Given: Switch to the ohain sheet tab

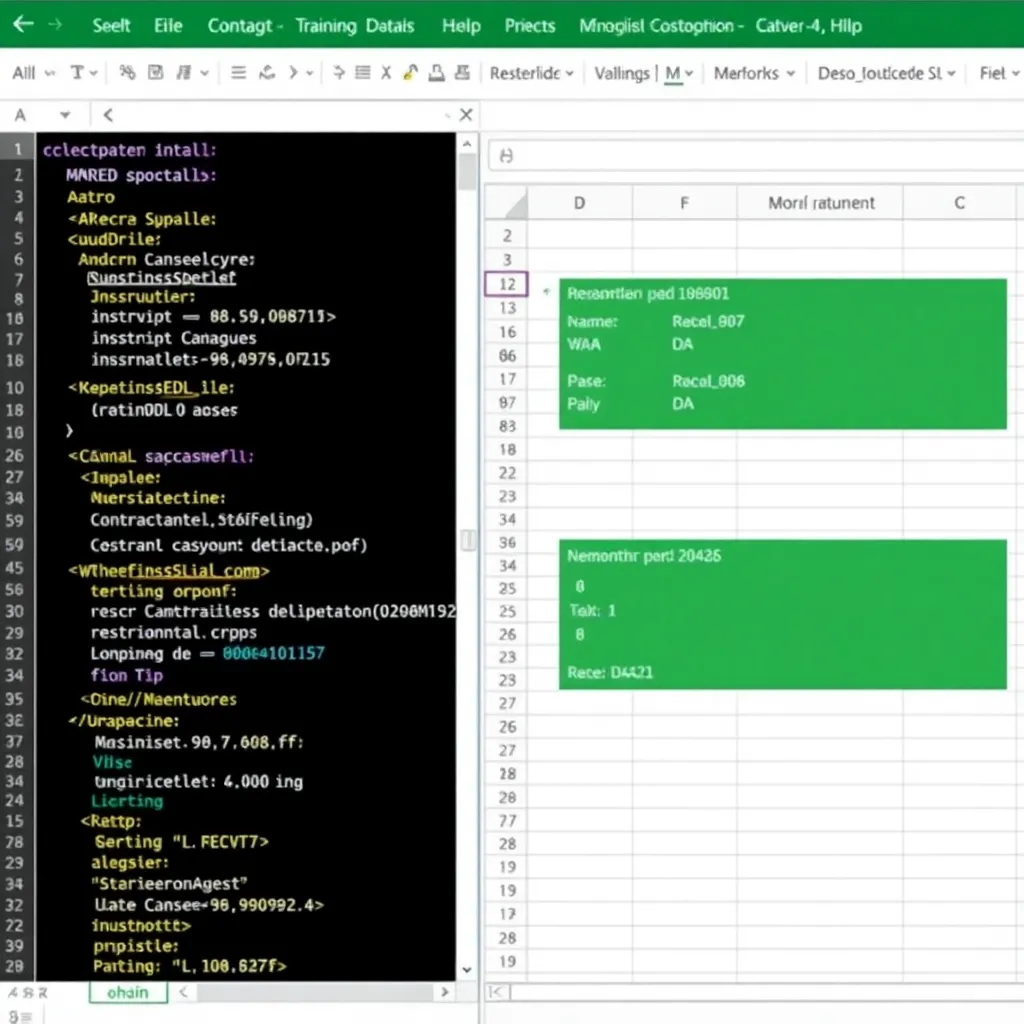Looking at the screenshot, I should click(128, 992).
